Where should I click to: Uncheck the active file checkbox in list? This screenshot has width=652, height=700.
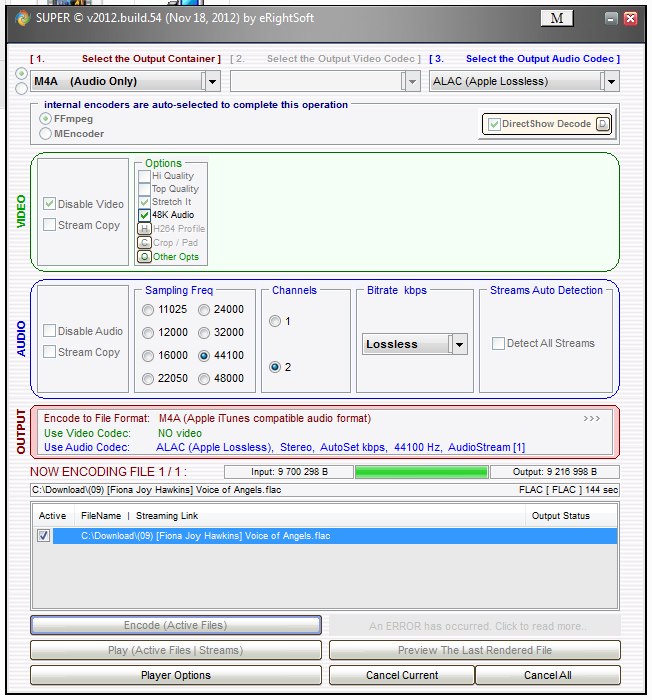pos(43,536)
